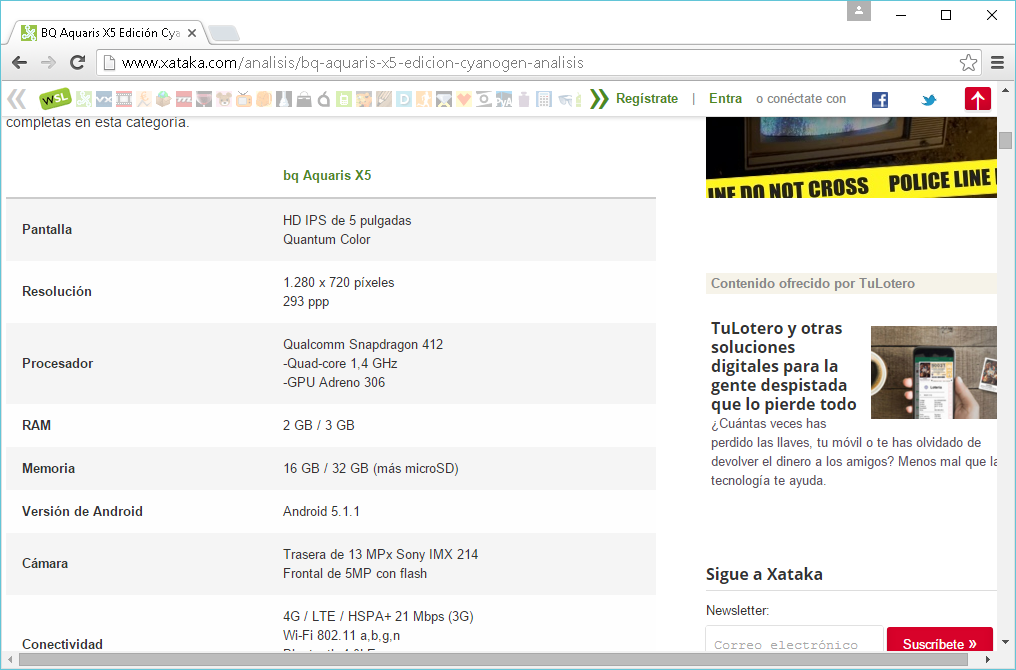
Task: Click the Entra login link
Action: pos(726,98)
